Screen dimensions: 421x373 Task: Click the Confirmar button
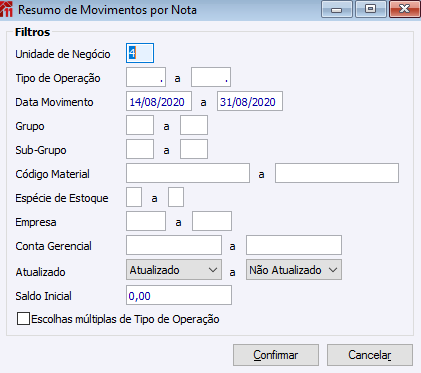tap(276, 355)
